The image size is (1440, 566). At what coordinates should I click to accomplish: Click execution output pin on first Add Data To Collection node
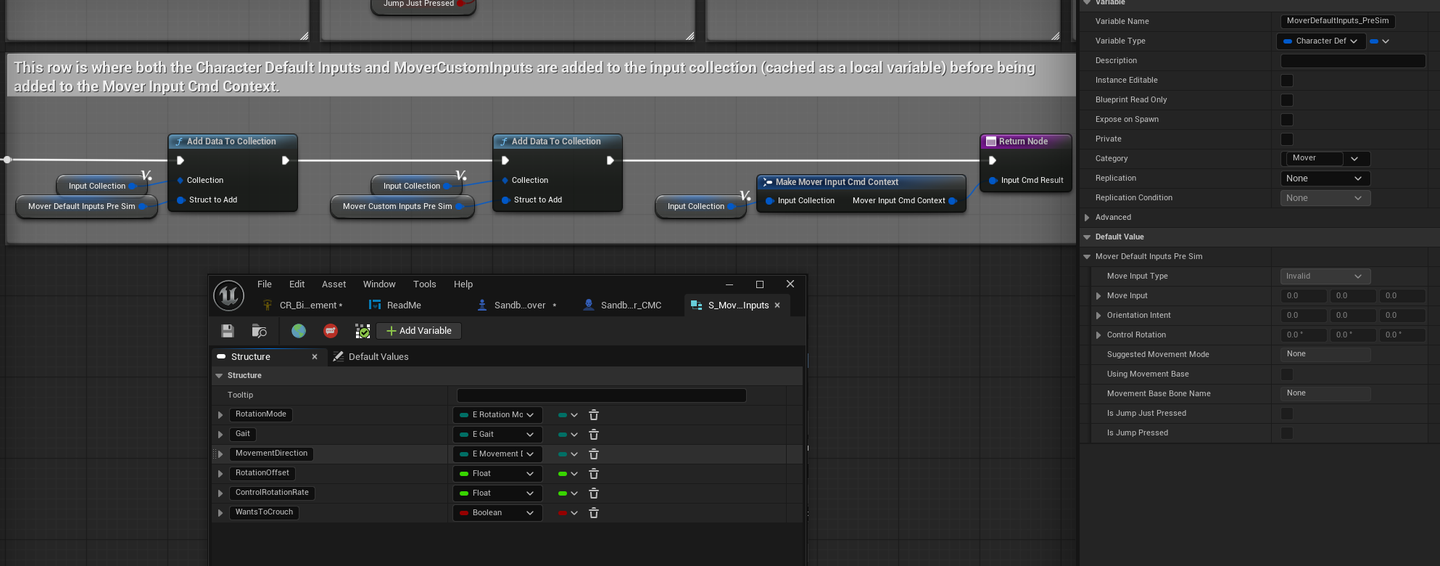(x=285, y=160)
